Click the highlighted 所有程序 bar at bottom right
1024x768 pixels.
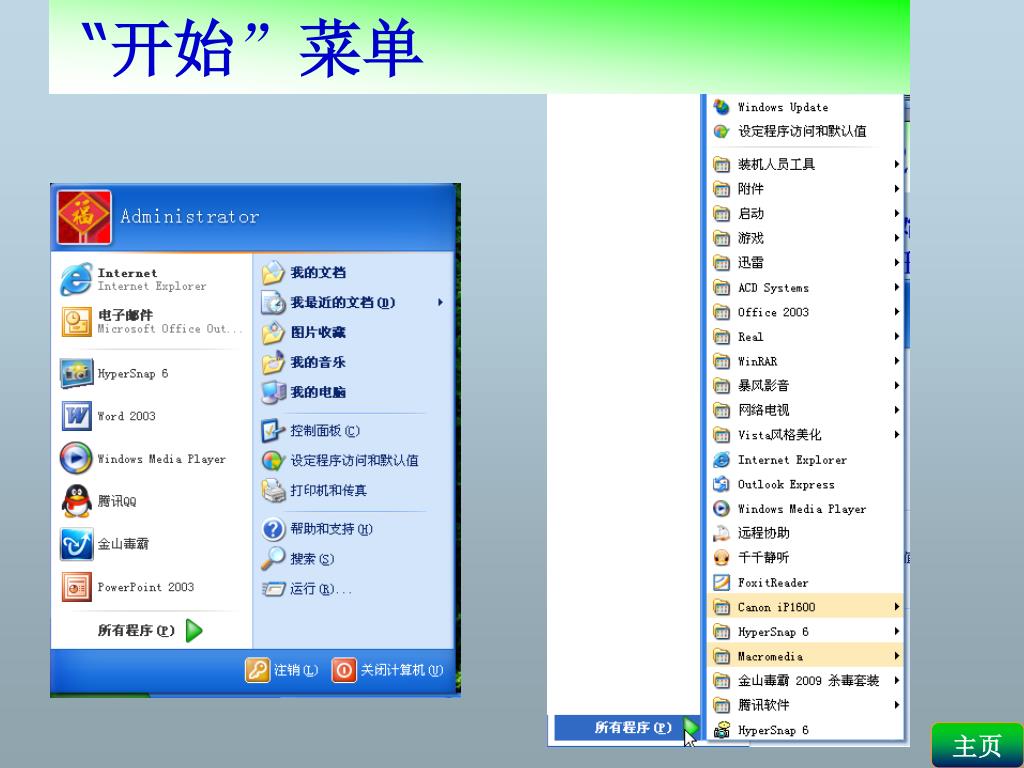point(627,728)
